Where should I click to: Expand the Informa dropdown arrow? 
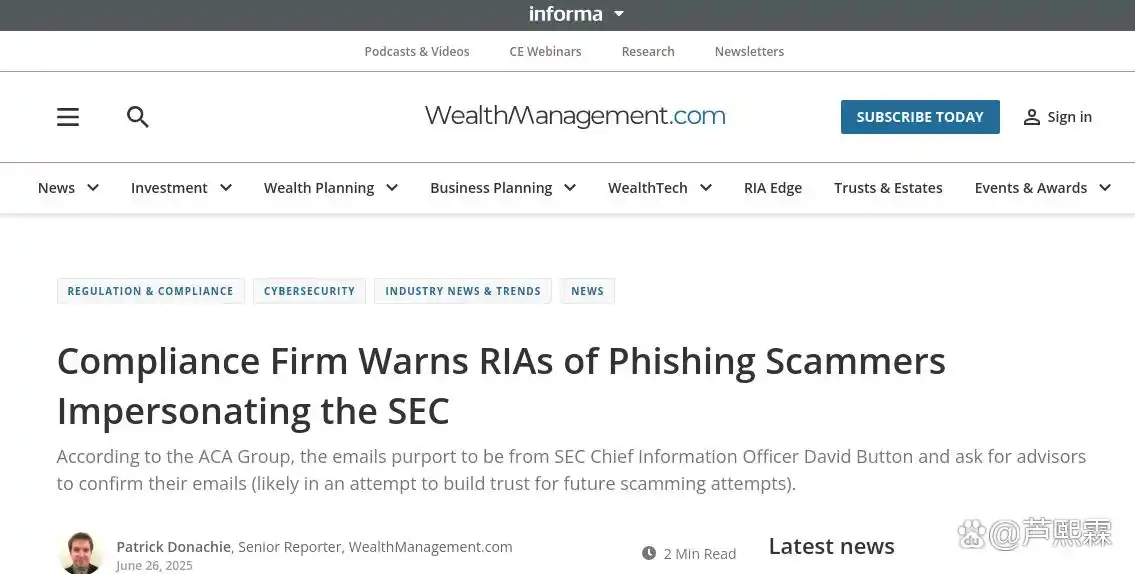click(619, 14)
